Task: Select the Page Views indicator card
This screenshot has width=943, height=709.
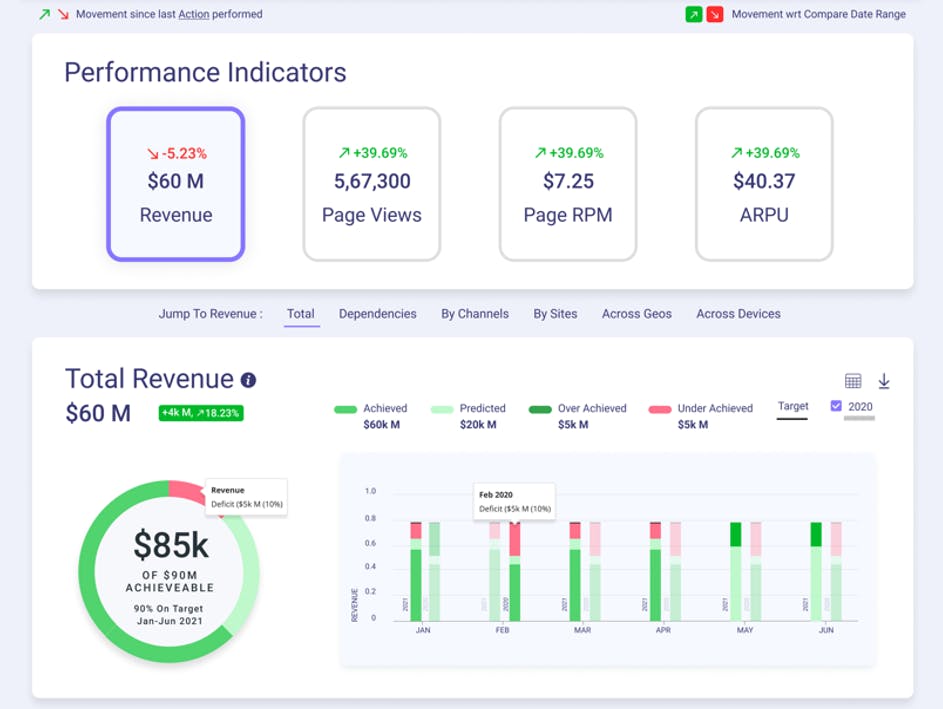Action: (372, 184)
